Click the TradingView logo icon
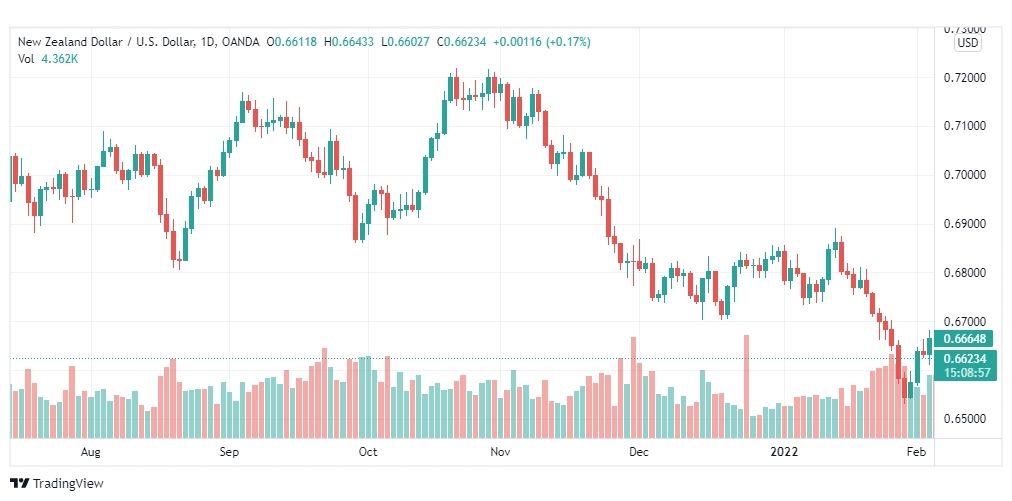1012x501 pixels. tap(20, 483)
